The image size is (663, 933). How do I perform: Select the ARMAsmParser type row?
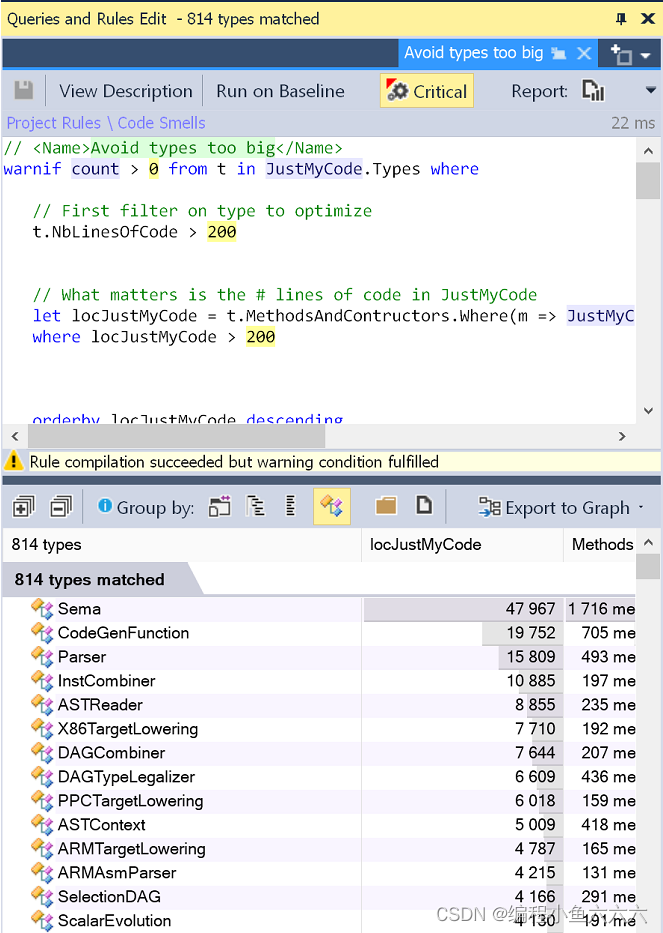click(x=319, y=873)
